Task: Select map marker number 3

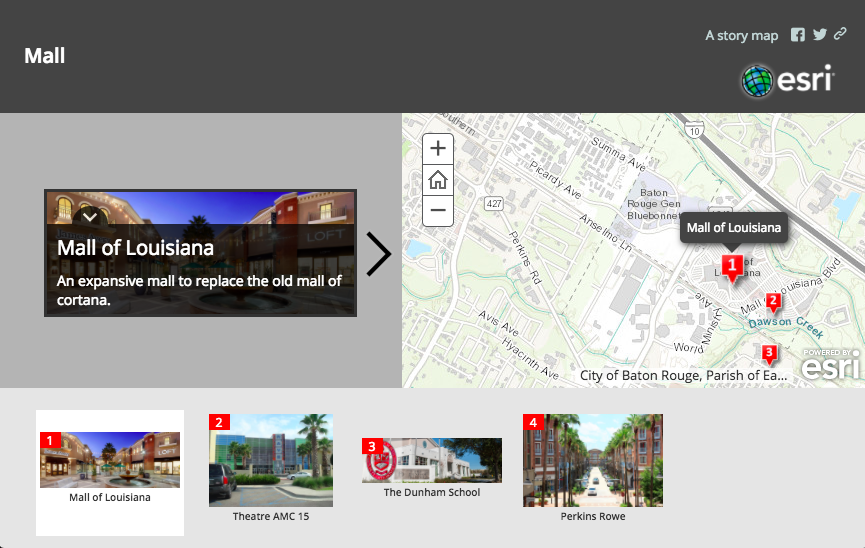Action: (x=770, y=354)
